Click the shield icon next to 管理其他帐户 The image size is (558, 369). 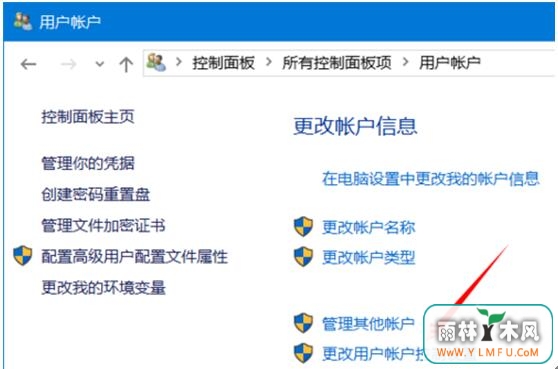point(303,323)
